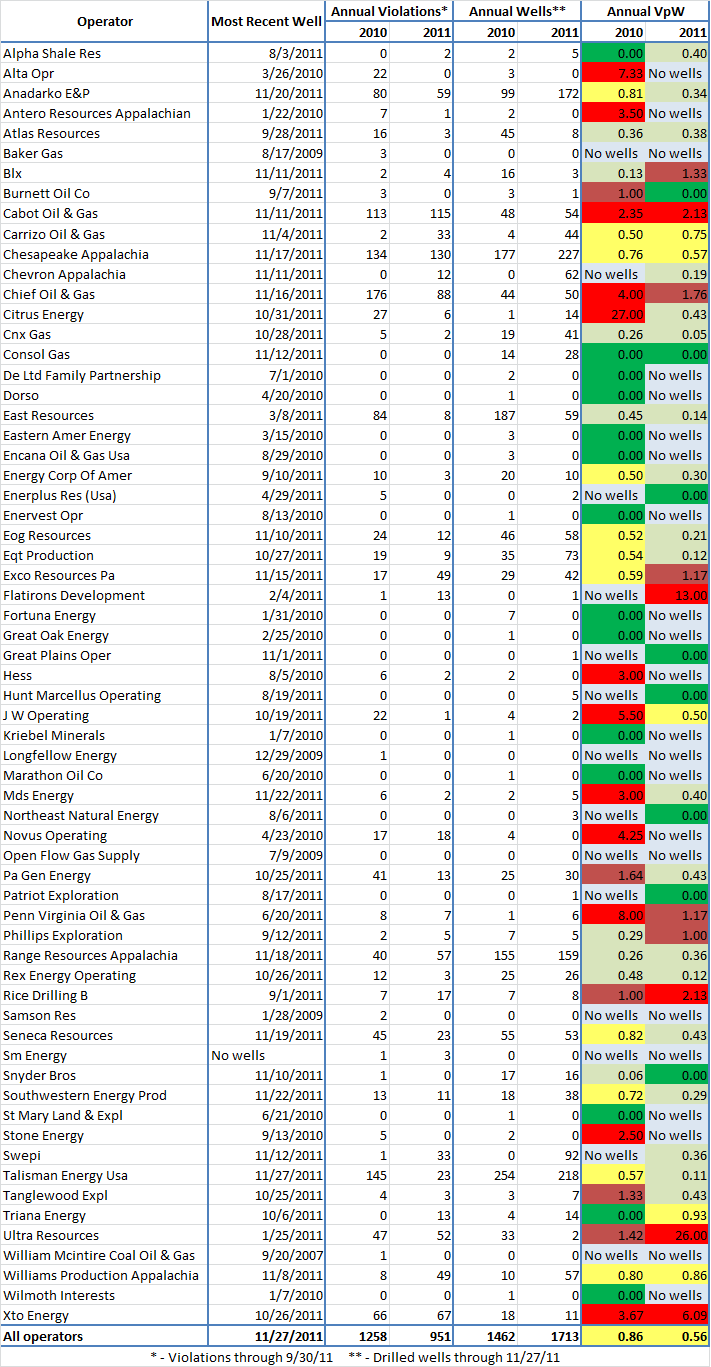Click the Eastern Amer Energy row label
Viewport: 711px width, 1367px height.
(x=66, y=435)
